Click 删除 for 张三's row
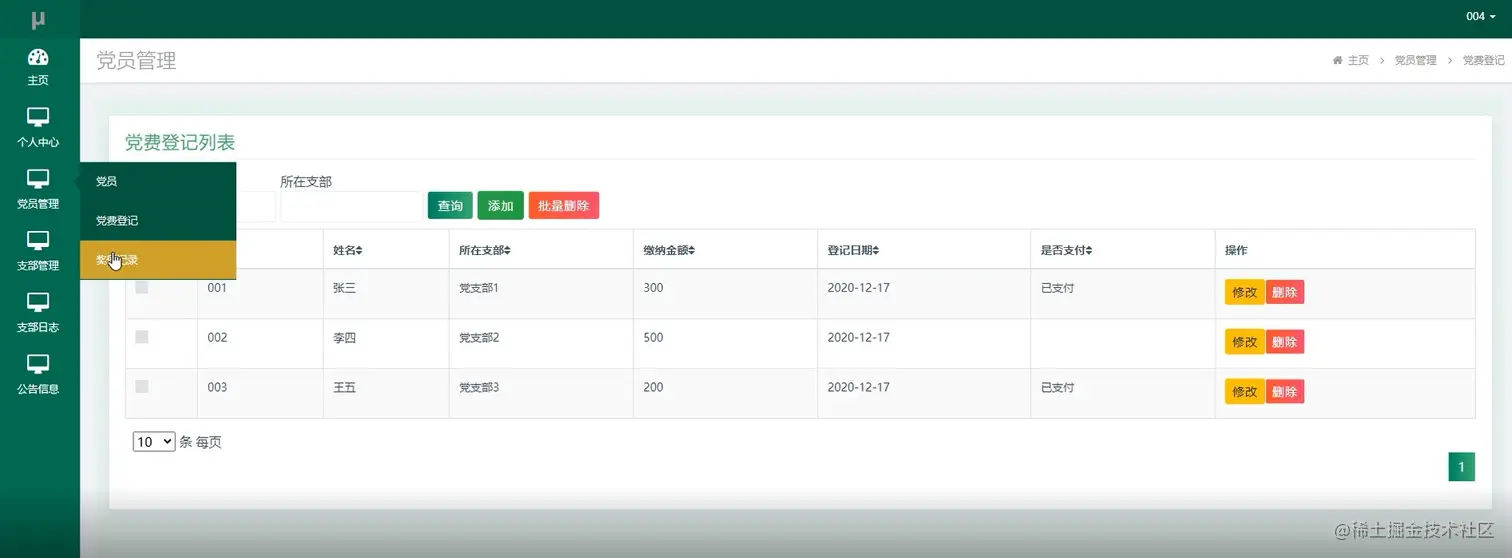 pyautogui.click(x=1285, y=292)
